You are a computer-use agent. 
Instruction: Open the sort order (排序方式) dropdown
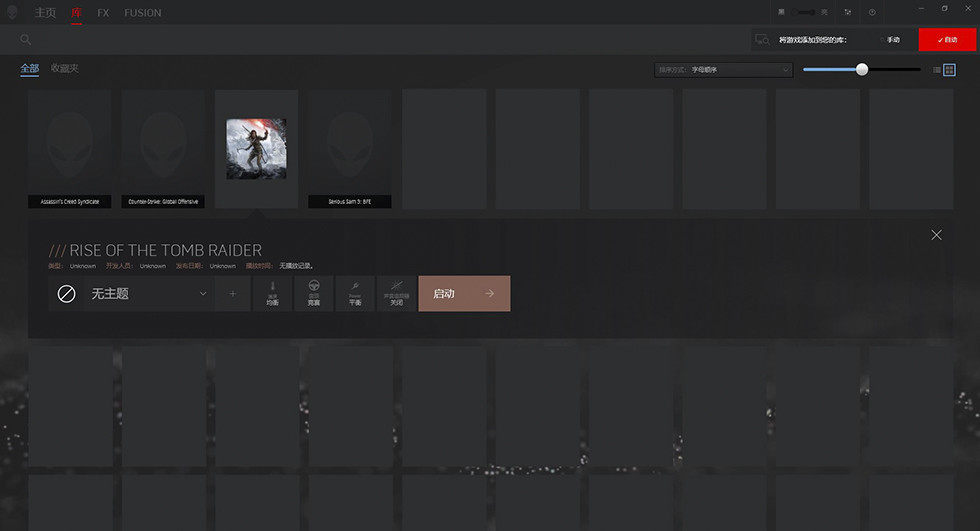pyautogui.click(x=723, y=70)
